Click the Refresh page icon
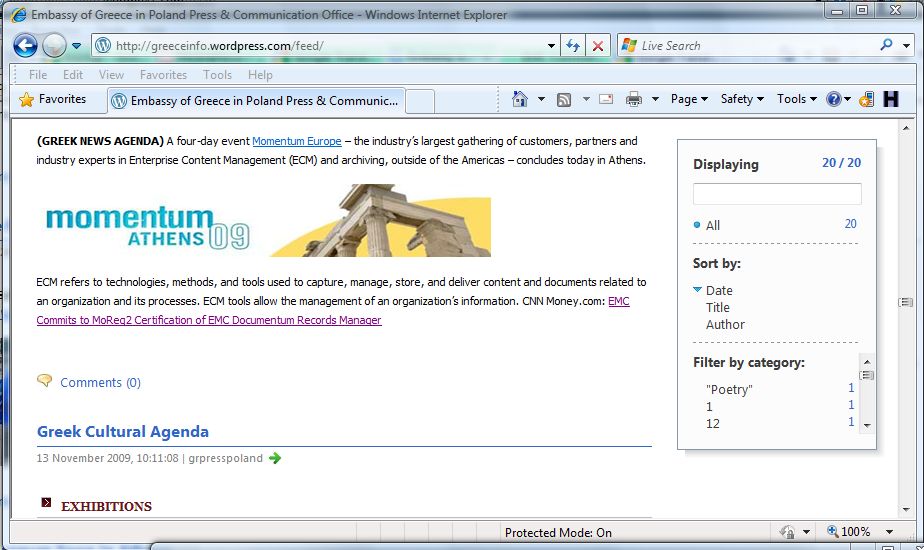 pyautogui.click(x=573, y=46)
